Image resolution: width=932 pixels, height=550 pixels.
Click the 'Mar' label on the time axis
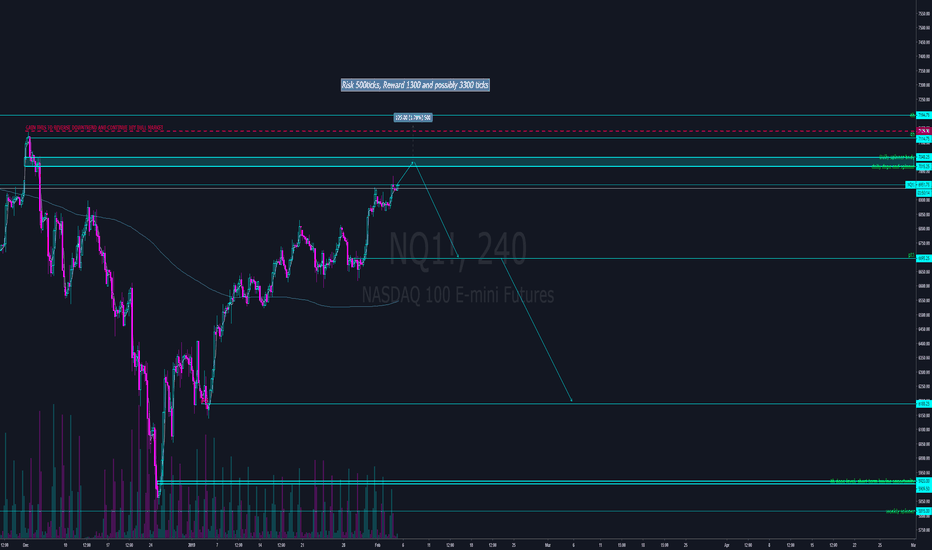pos(548,544)
